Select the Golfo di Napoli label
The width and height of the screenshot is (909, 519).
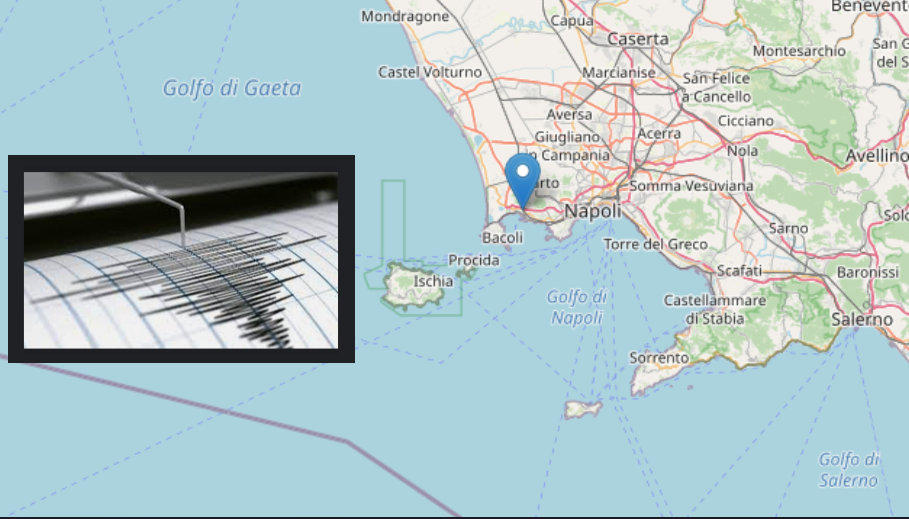click(x=576, y=307)
